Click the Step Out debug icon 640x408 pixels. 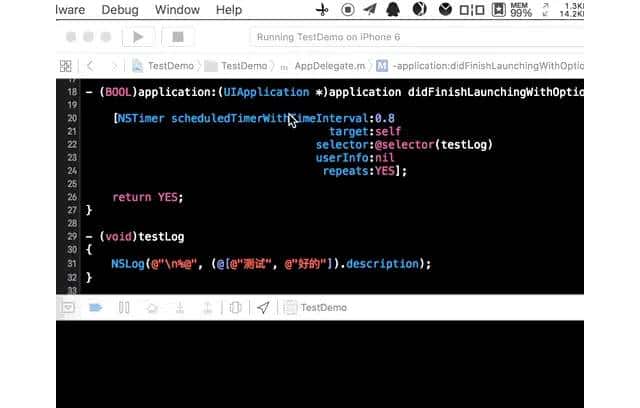pyautogui.click(x=207, y=308)
